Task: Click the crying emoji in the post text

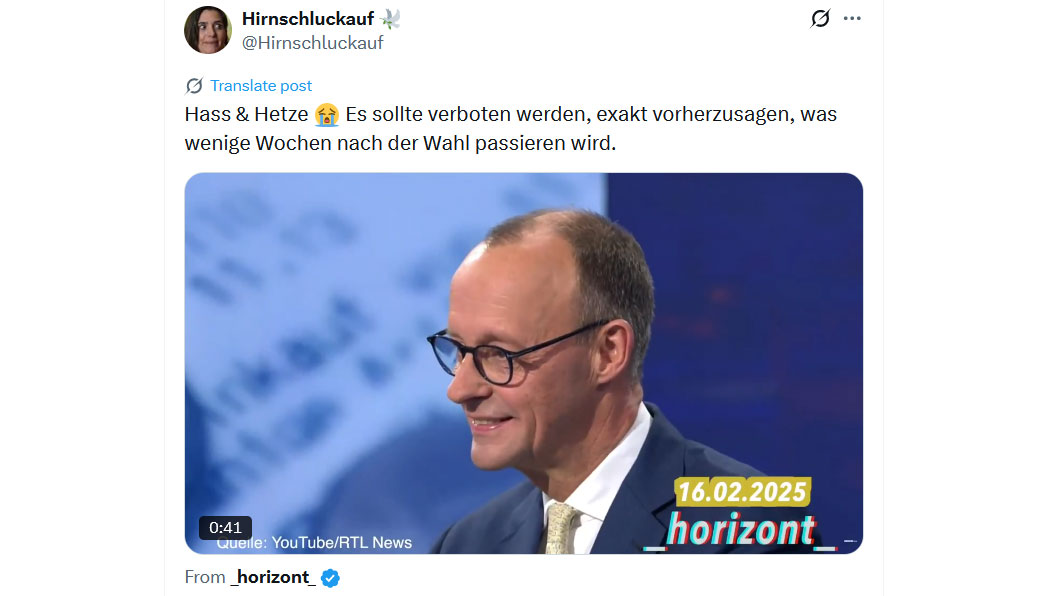Action: click(327, 115)
